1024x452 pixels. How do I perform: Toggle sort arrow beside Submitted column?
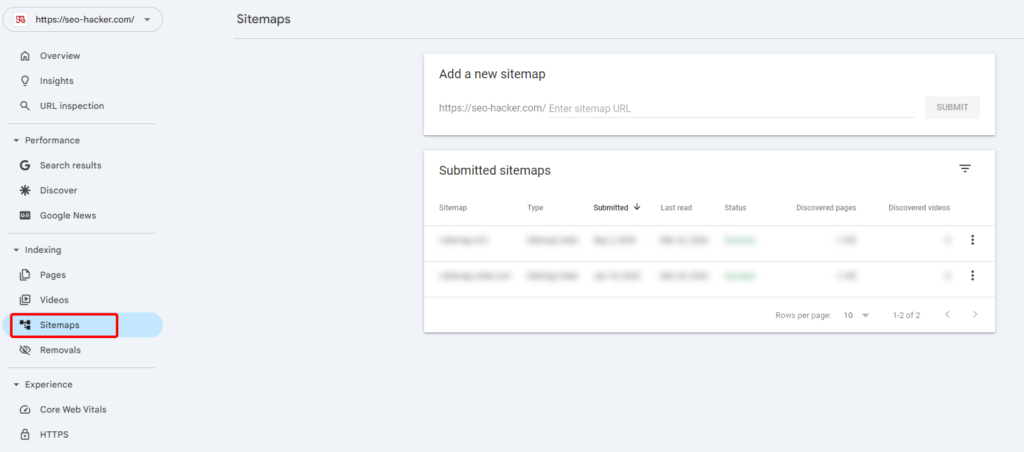click(x=637, y=207)
